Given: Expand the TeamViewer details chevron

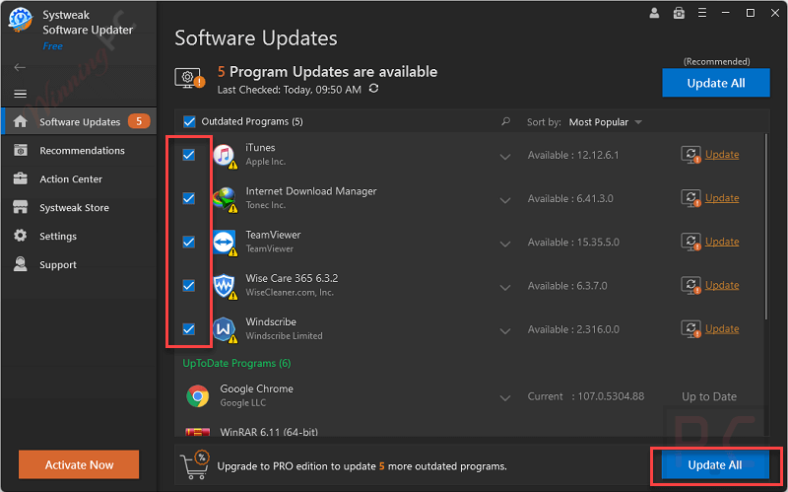Looking at the screenshot, I should click(505, 244).
